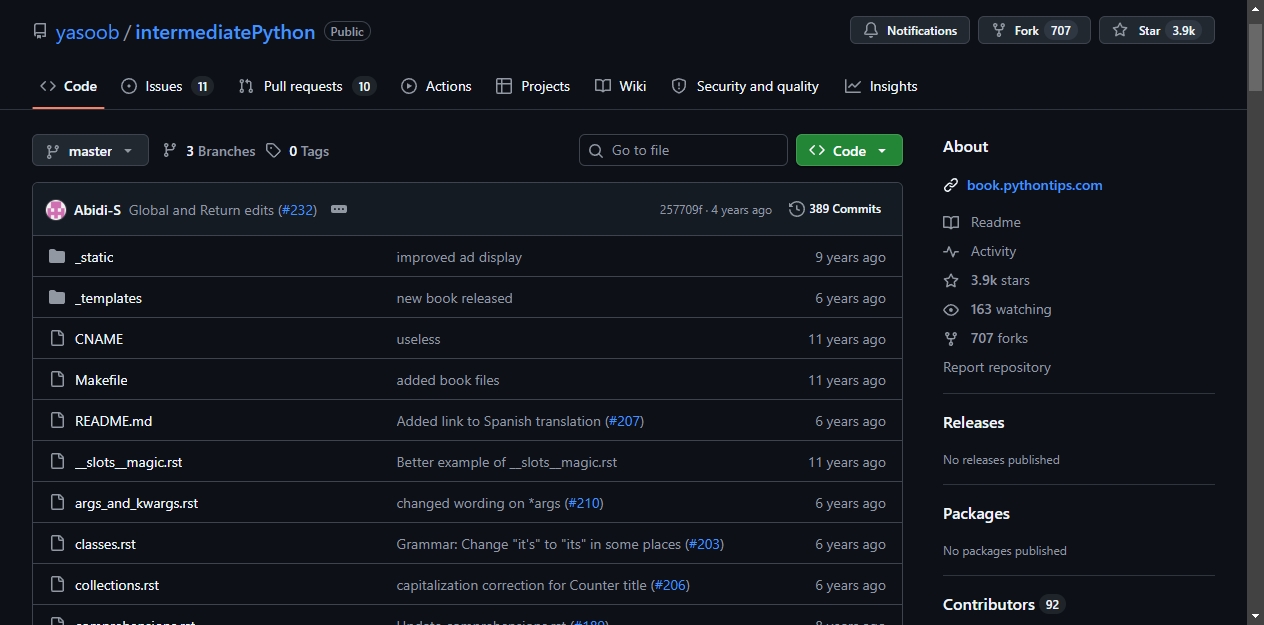Open the _templates folder
The width and height of the screenshot is (1264, 625).
click(108, 298)
